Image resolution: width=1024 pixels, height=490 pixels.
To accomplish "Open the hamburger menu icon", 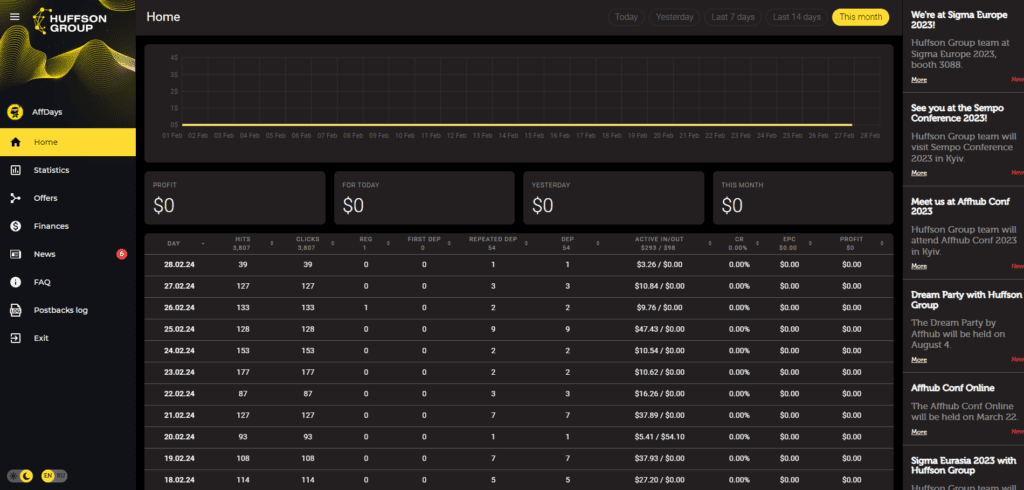I will coord(14,17).
